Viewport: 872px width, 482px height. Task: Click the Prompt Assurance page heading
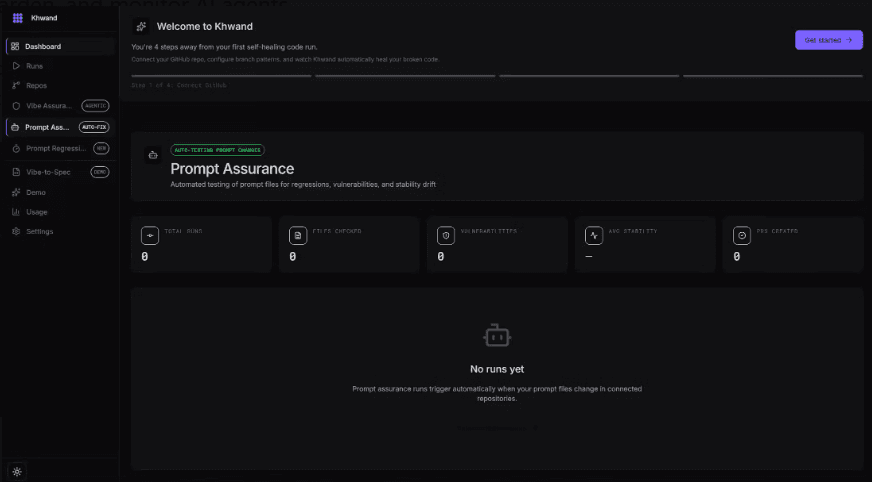[232, 168]
